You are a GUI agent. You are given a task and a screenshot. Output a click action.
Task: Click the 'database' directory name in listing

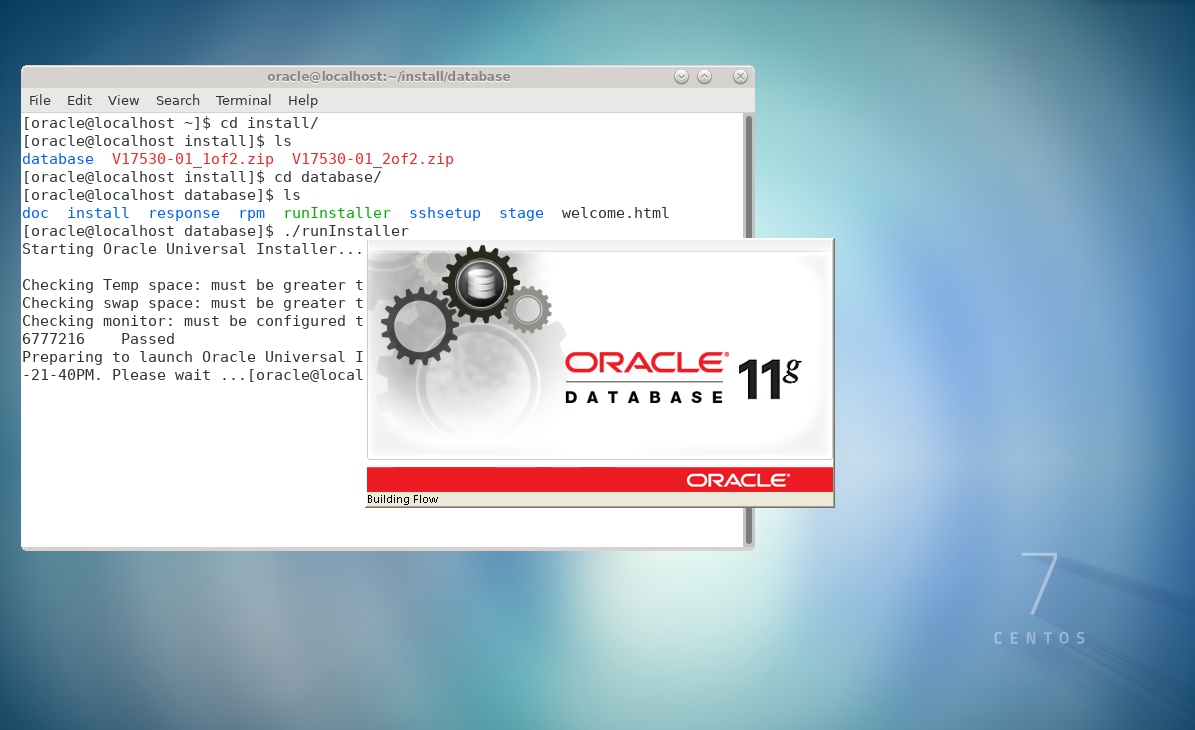(58, 159)
